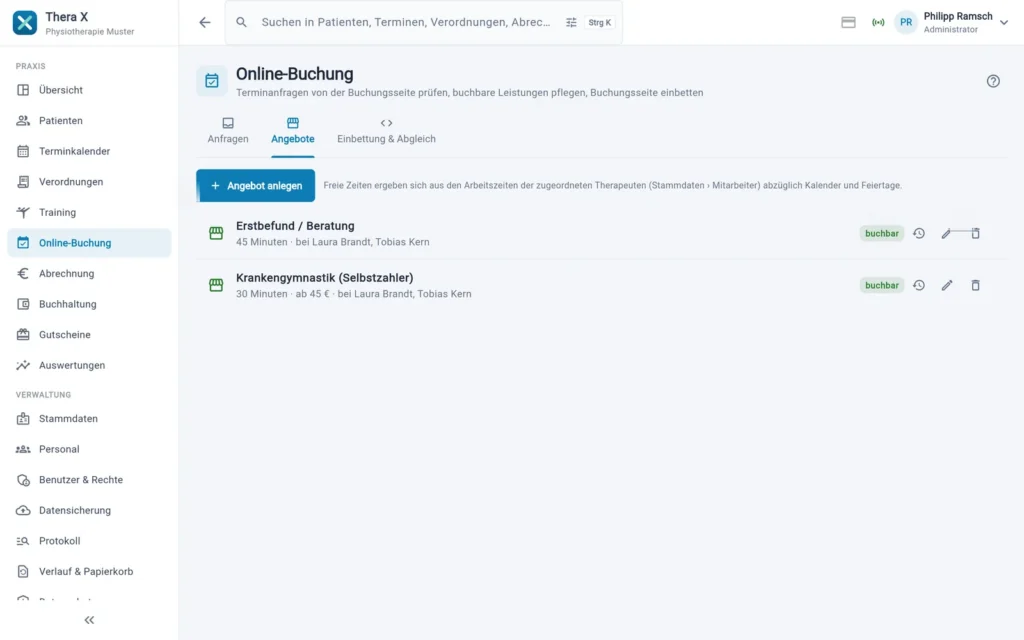The image size is (1024, 640).
Task: Go to Personal
Action: 89,449
